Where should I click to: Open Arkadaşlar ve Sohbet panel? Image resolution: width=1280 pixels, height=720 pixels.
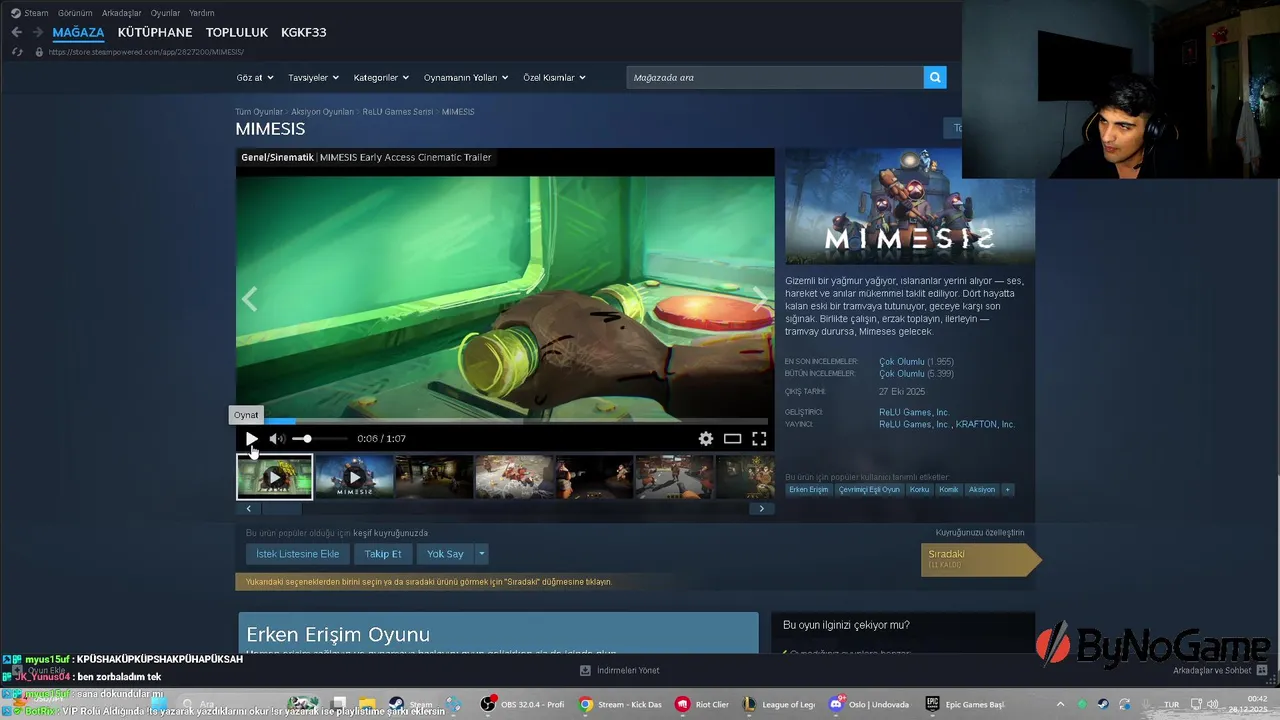(1220, 670)
